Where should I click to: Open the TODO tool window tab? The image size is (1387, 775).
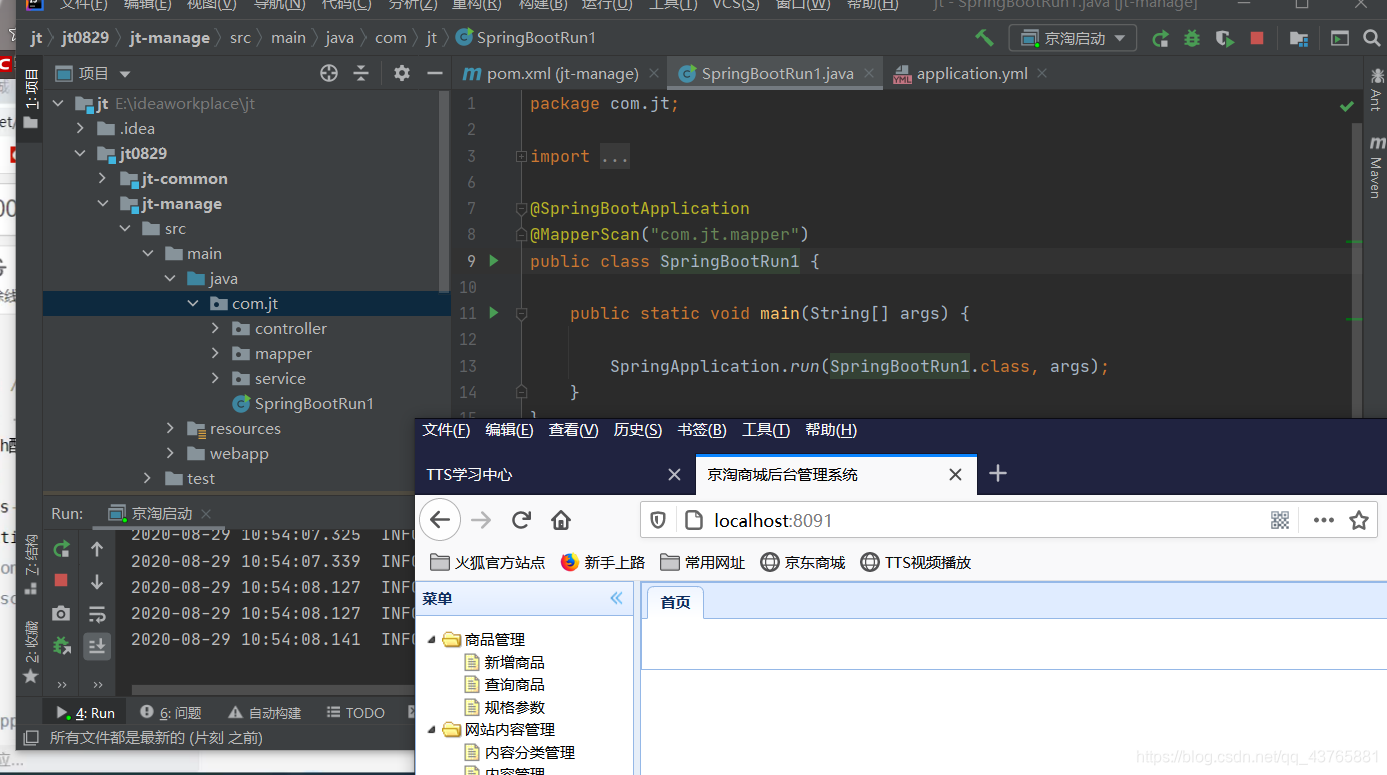pos(355,712)
